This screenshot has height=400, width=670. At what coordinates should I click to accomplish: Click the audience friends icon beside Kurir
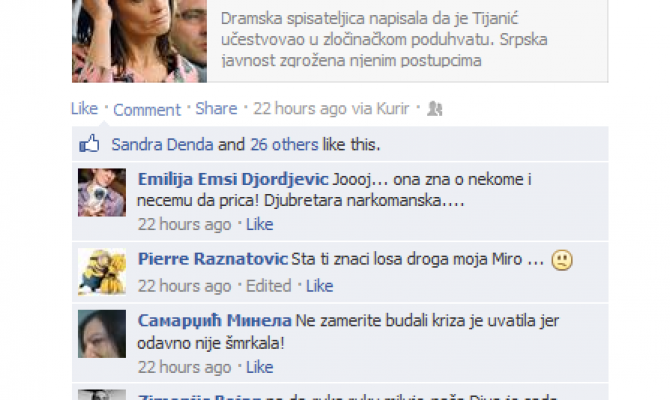[x=435, y=109]
